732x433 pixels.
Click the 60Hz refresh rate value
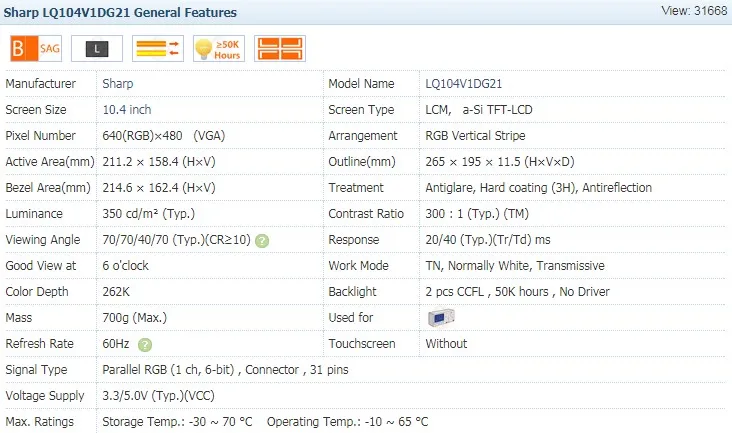tap(116, 344)
